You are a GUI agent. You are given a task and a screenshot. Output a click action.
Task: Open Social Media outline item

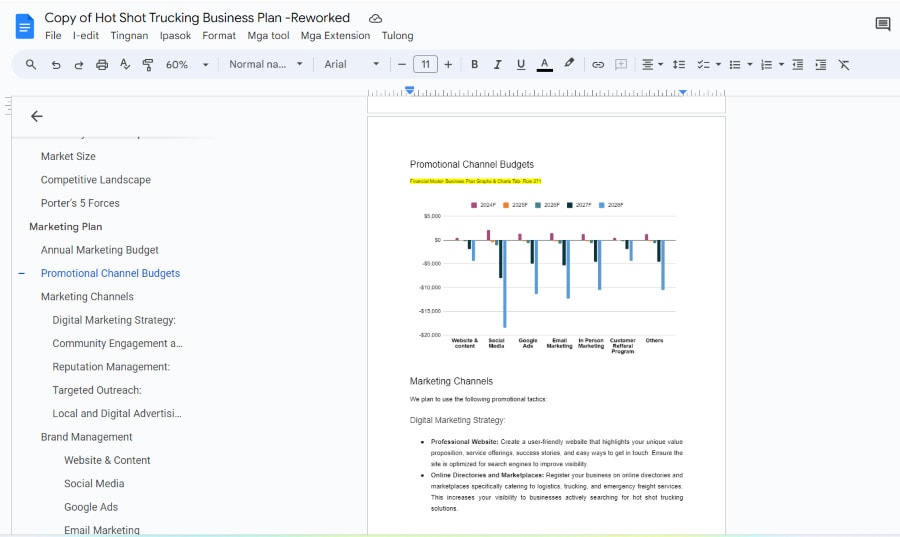pyautogui.click(x=94, y=484)
